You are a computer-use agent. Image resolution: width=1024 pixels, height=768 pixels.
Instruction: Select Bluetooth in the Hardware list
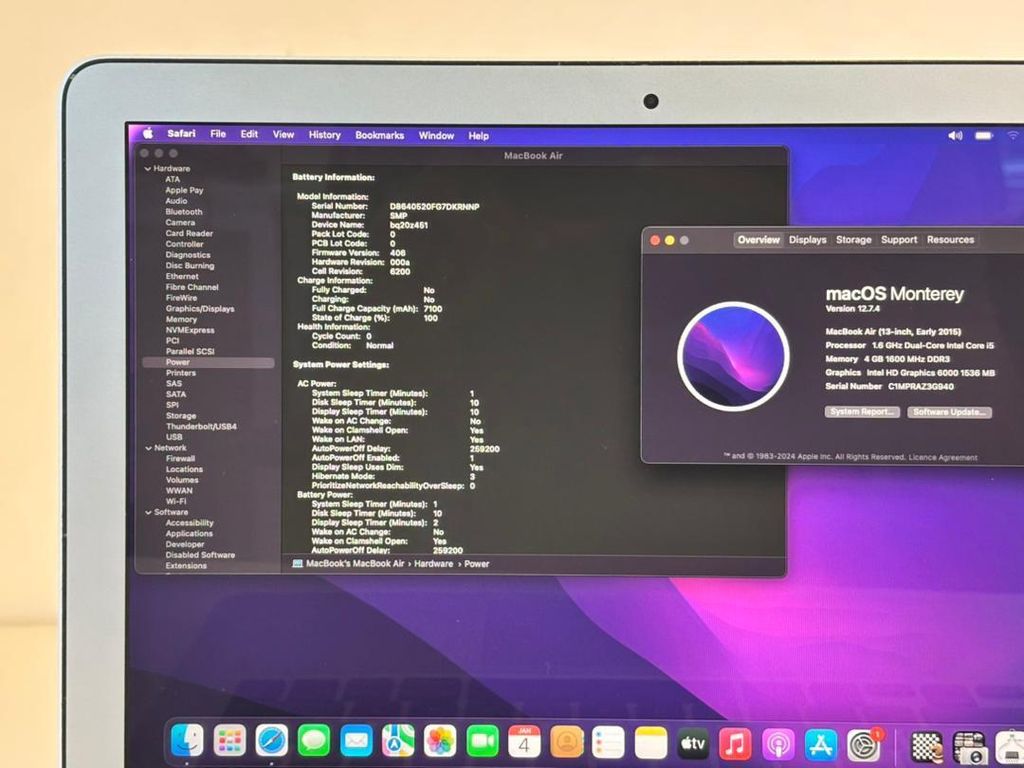(x=184, y=212)
